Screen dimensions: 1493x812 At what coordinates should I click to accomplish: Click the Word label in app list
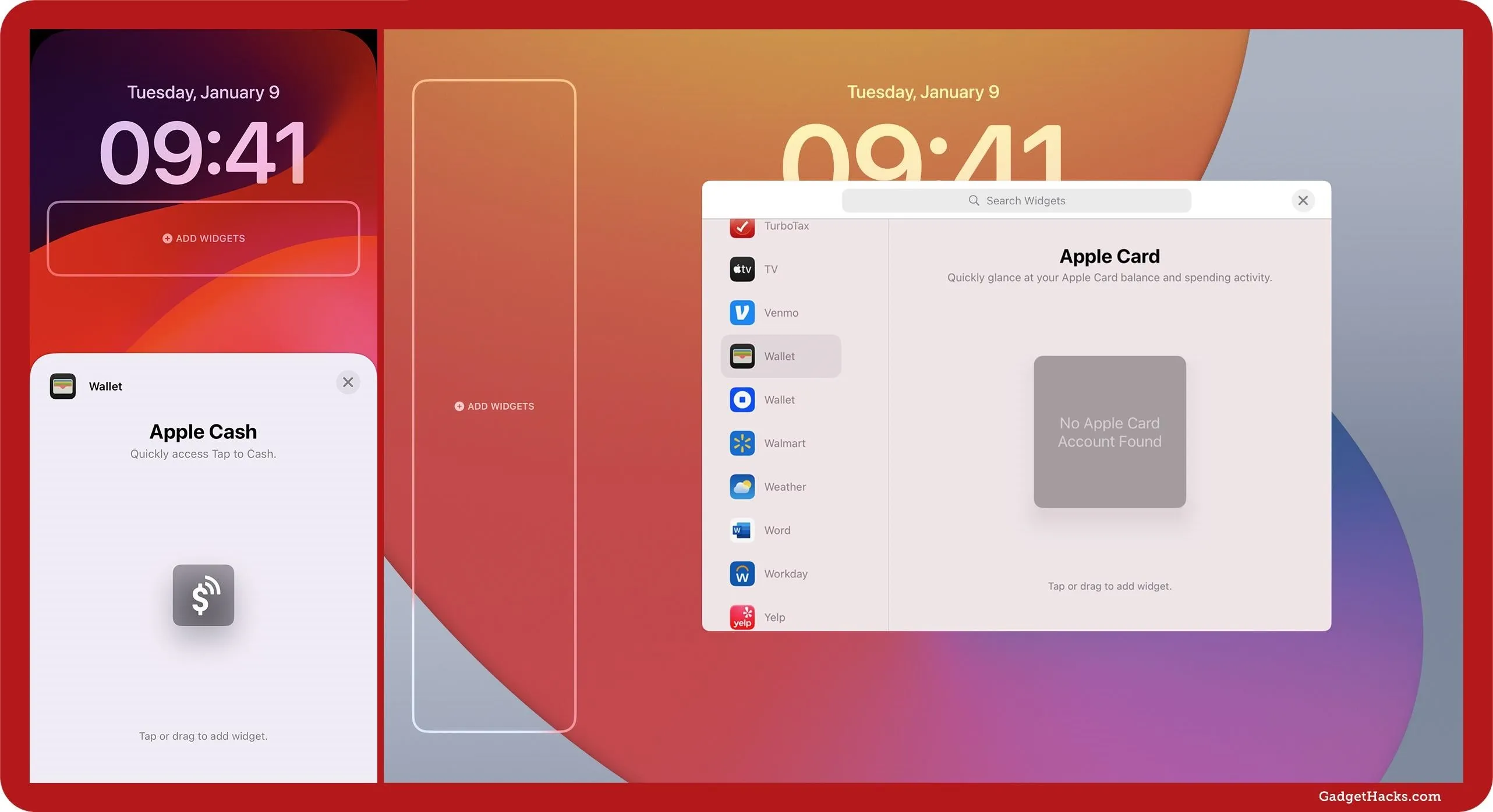pyautogui.click(x=777, y=530)
